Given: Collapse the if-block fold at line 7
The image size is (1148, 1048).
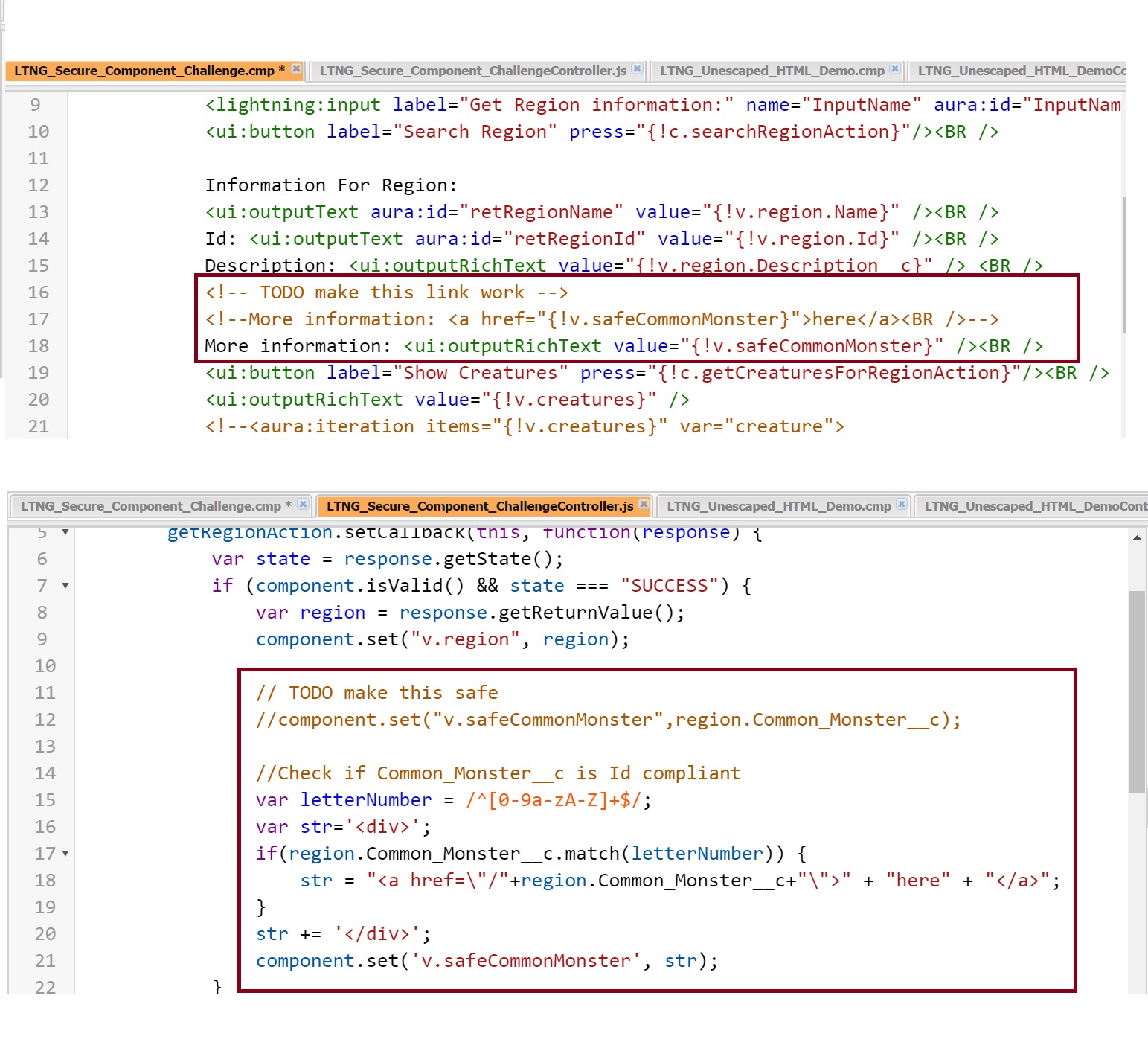Looking at the screenshot, I should [65, 586].
